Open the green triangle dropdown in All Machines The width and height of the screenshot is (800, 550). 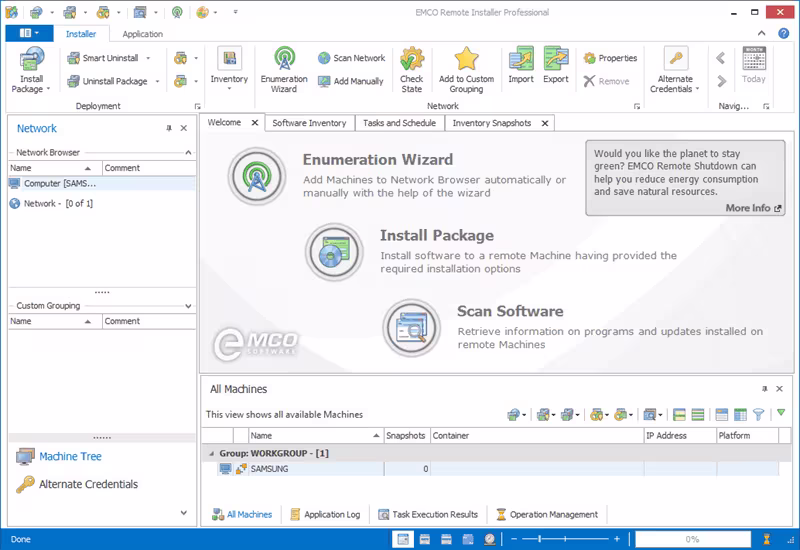click(781, 413)
